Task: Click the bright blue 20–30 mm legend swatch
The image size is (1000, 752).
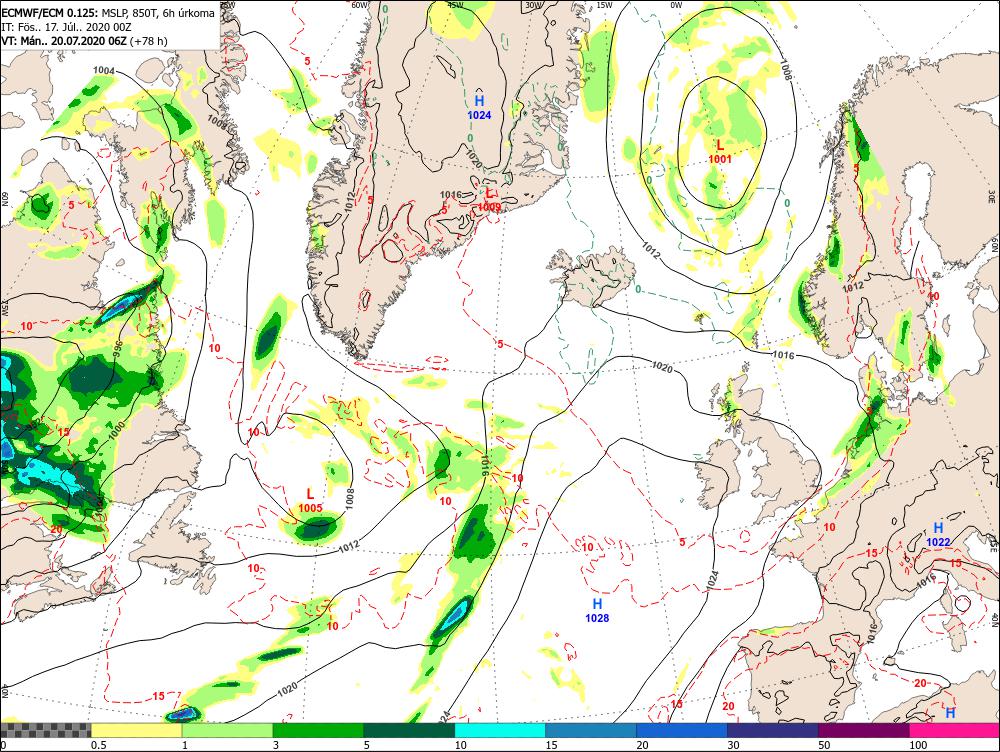Action: pos(682,730)
